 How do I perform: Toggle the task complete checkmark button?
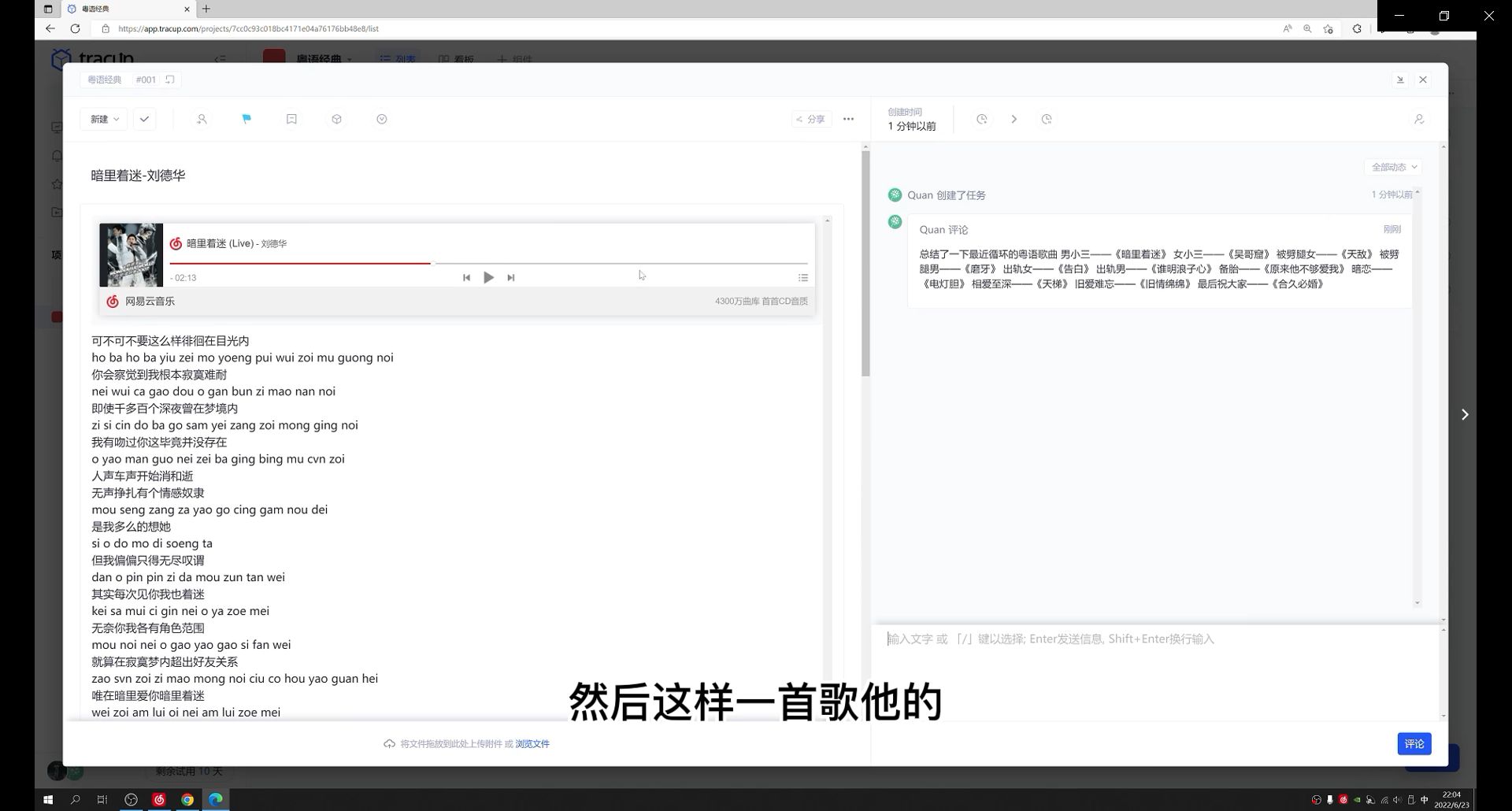coord(144,119)
